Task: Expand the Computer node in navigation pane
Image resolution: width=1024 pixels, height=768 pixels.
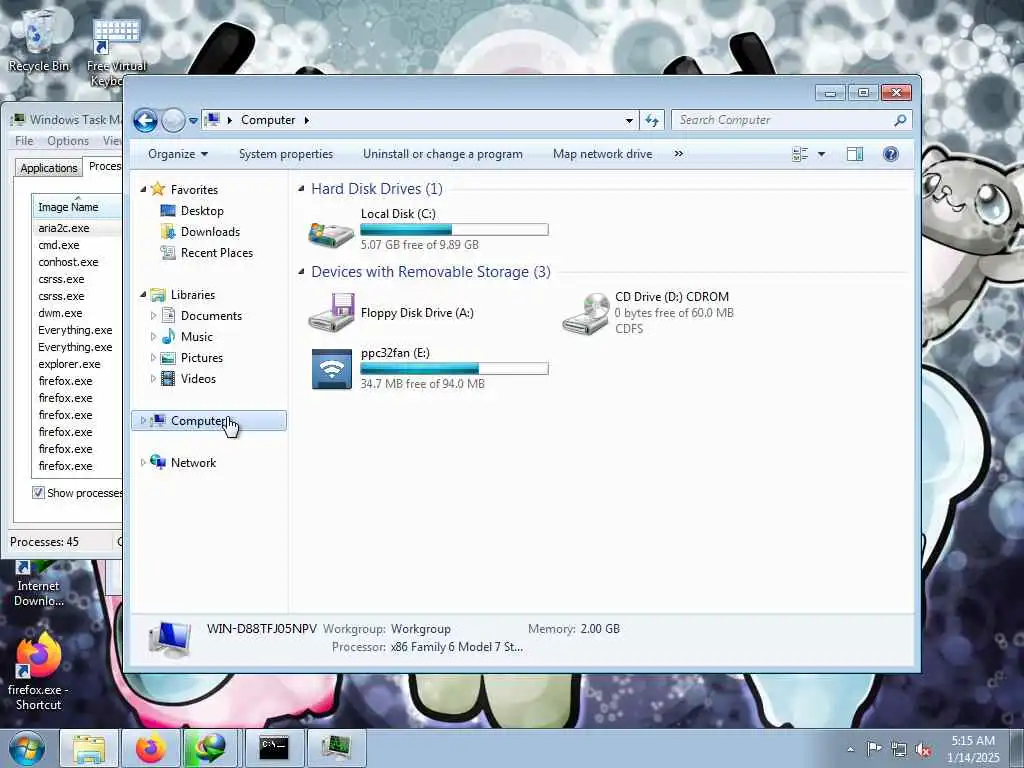Action: point(144,421)
